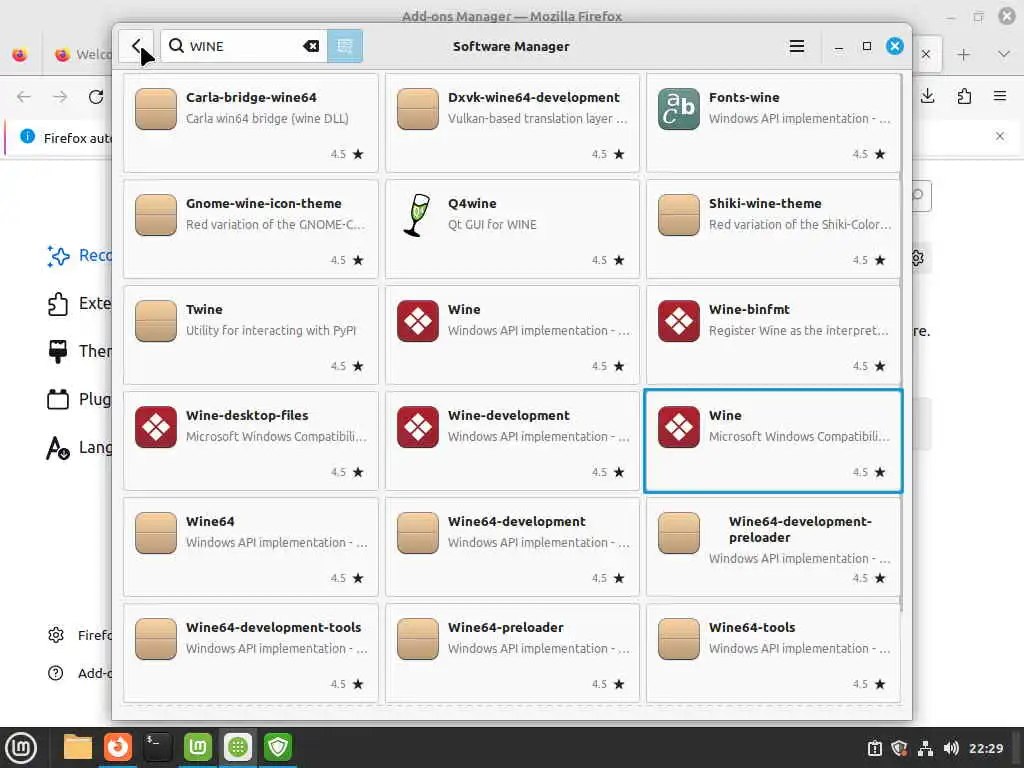
Task: Go back in Software Manager
Action: (x=136, y=46)
